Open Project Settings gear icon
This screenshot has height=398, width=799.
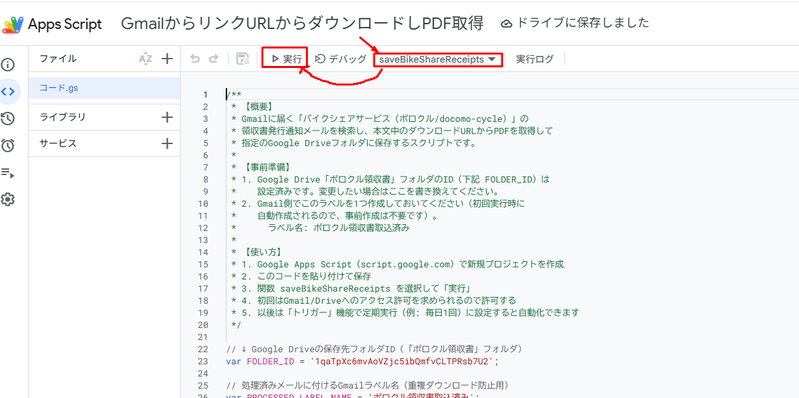(x=7, y=199)
